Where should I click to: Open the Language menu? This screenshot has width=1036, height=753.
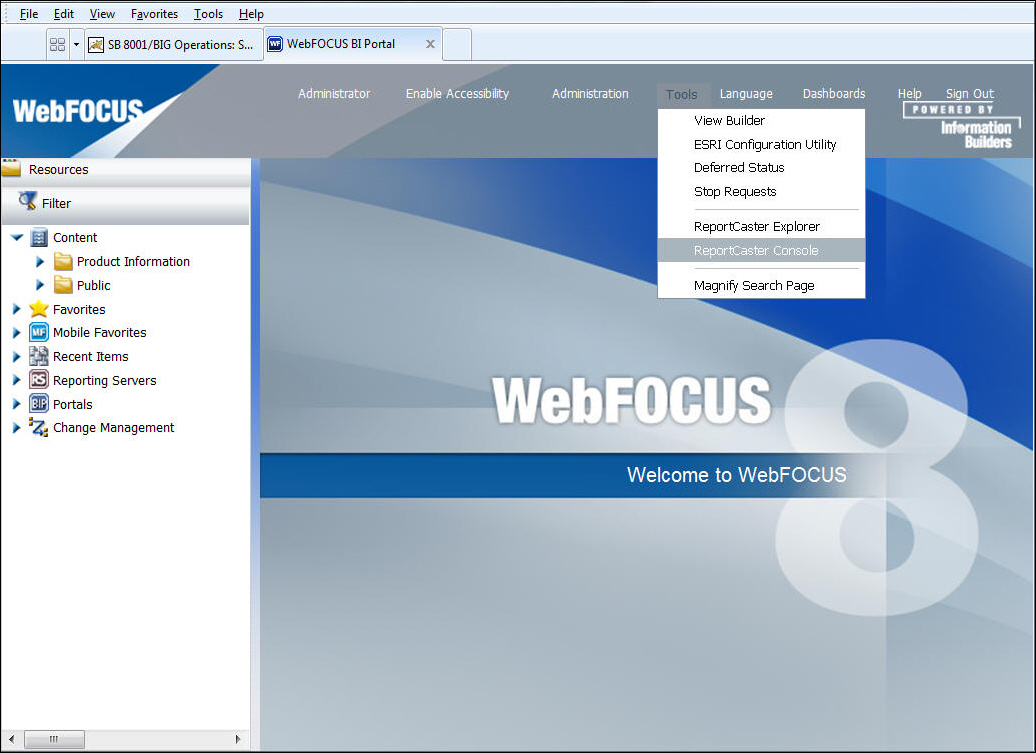click(x=746, y=94)
